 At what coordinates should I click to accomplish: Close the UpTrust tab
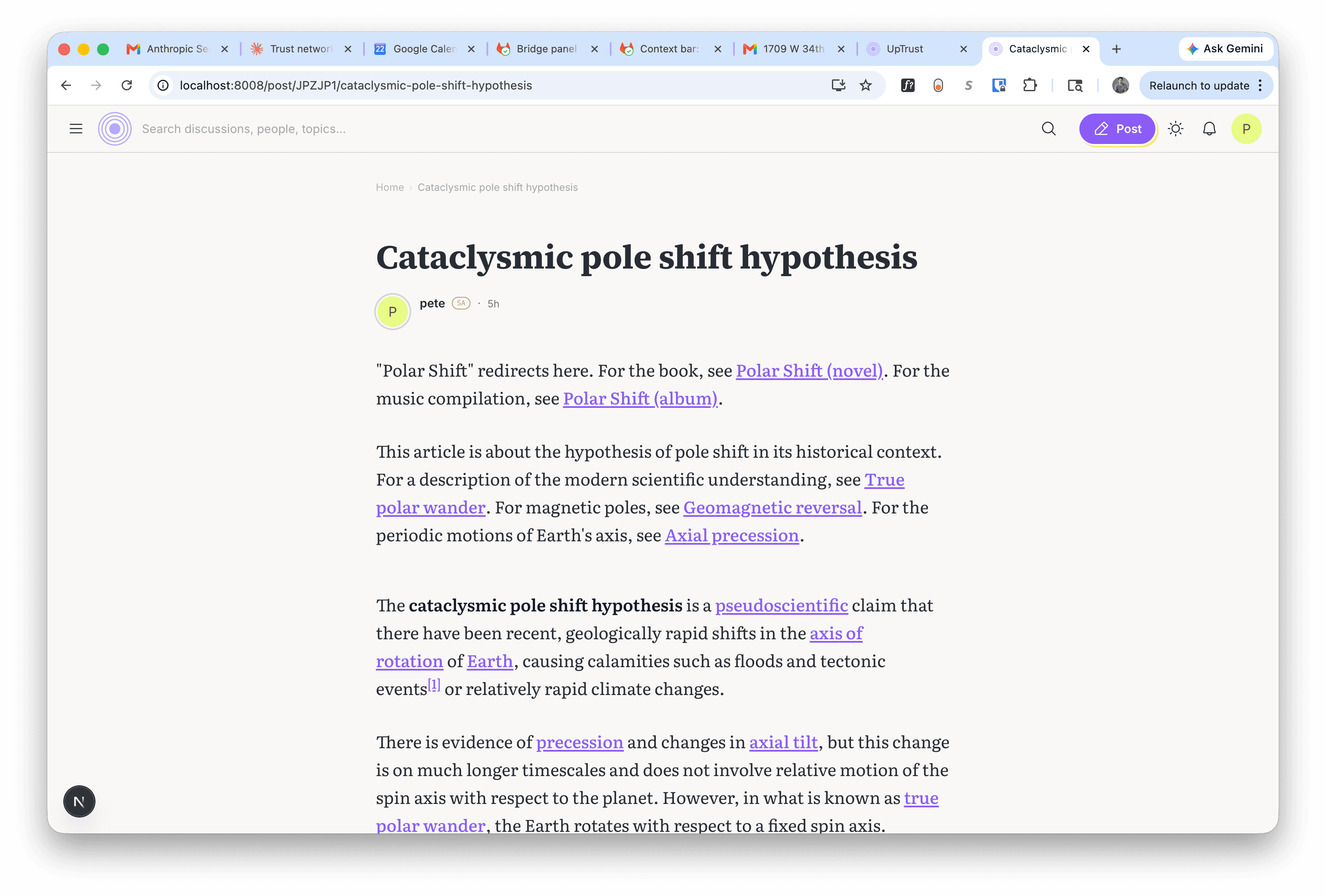pyautogui.click(x=964, y=49)
